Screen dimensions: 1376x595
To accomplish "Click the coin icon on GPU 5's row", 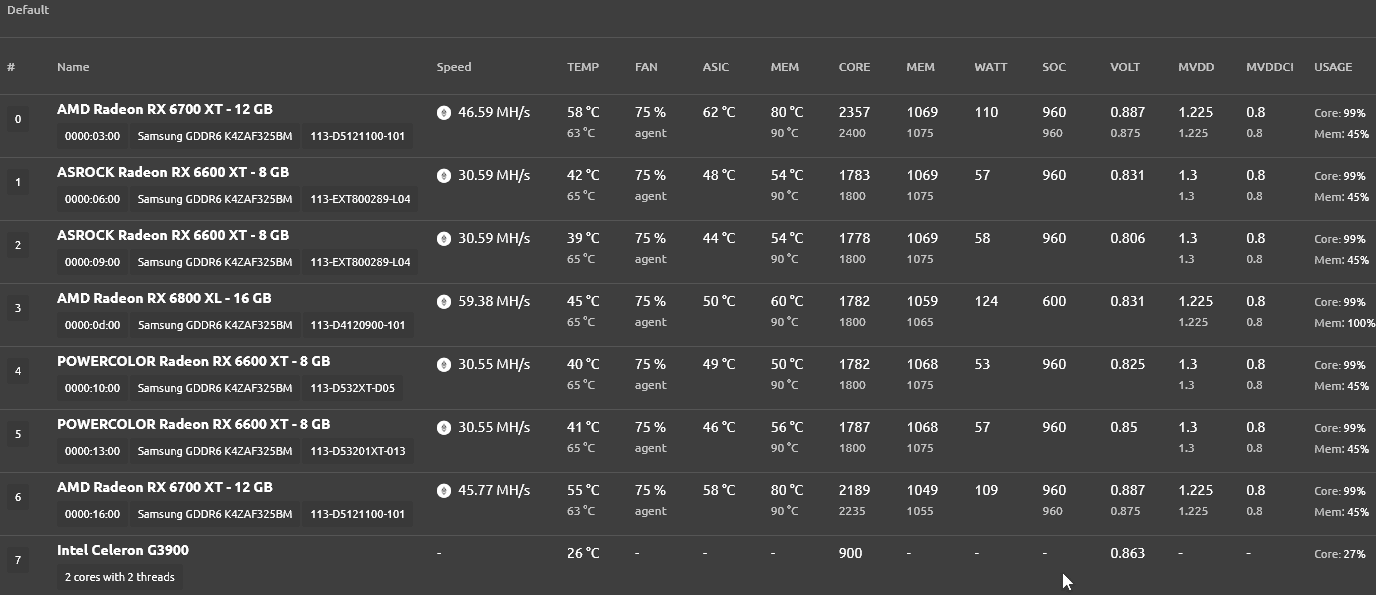I will (444, 428).
